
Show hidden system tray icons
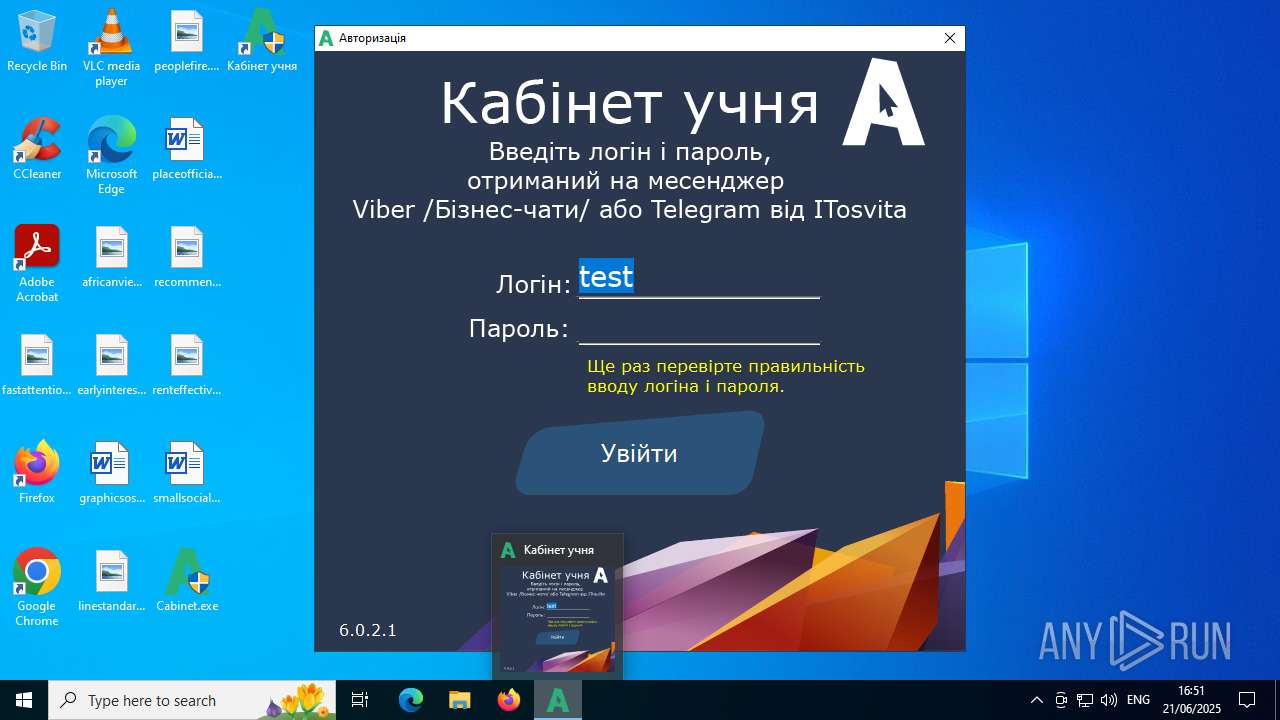pos(1037,700)
